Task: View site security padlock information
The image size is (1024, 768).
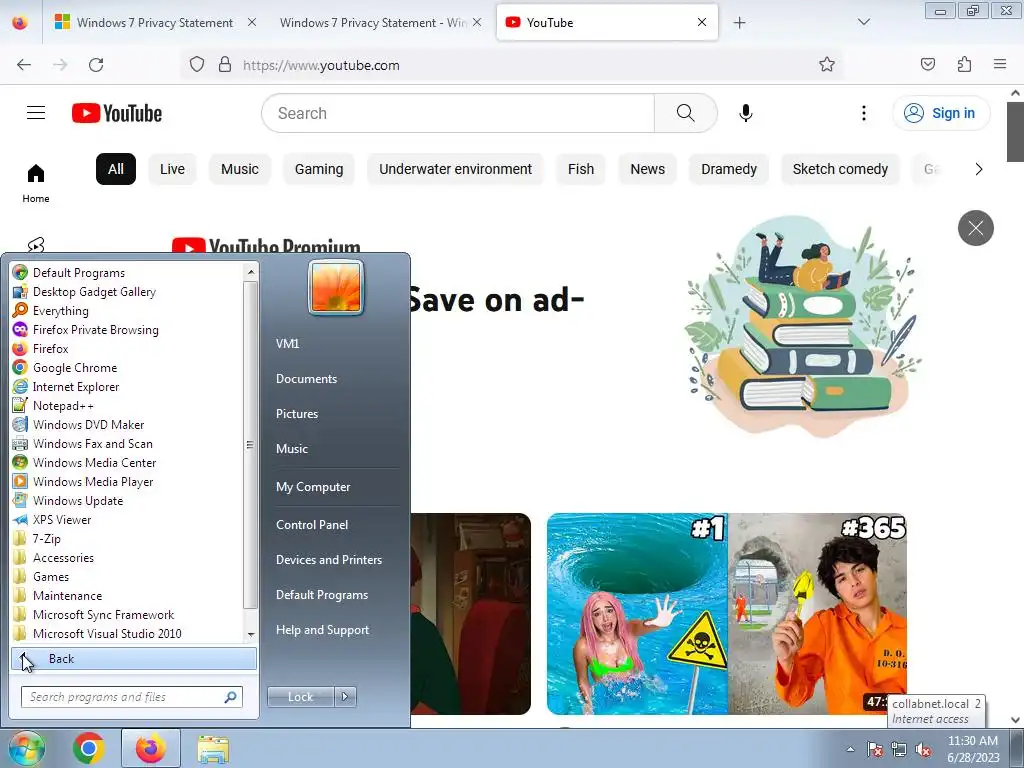Action: 225,65
